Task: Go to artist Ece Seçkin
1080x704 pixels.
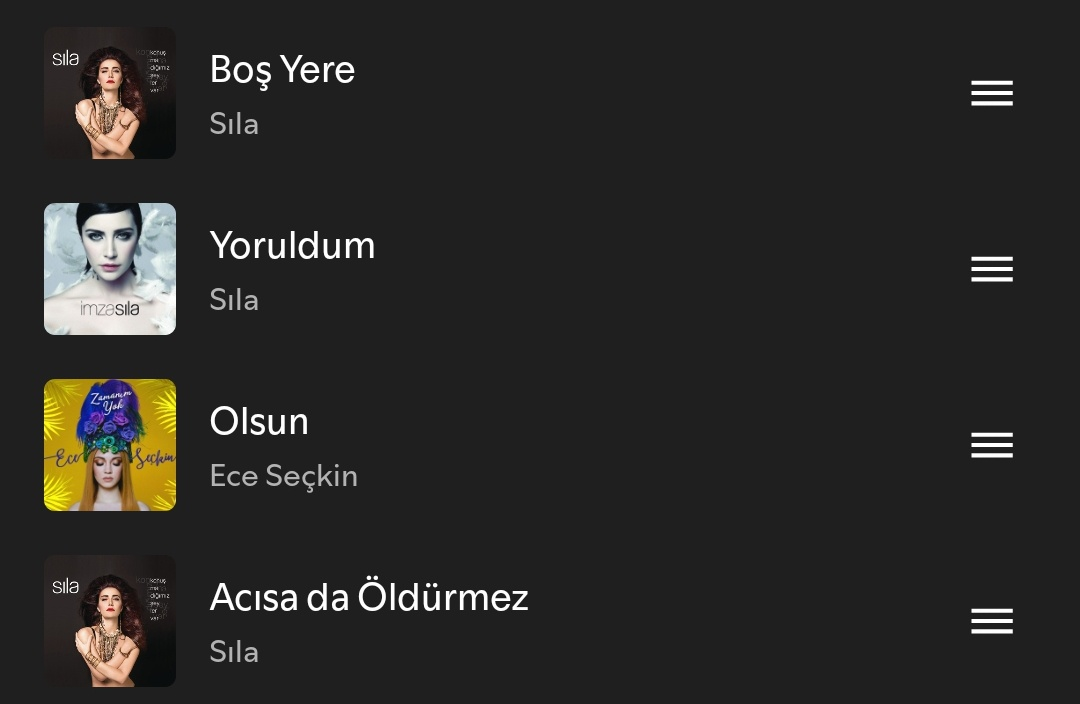Action: pos(283,476)
